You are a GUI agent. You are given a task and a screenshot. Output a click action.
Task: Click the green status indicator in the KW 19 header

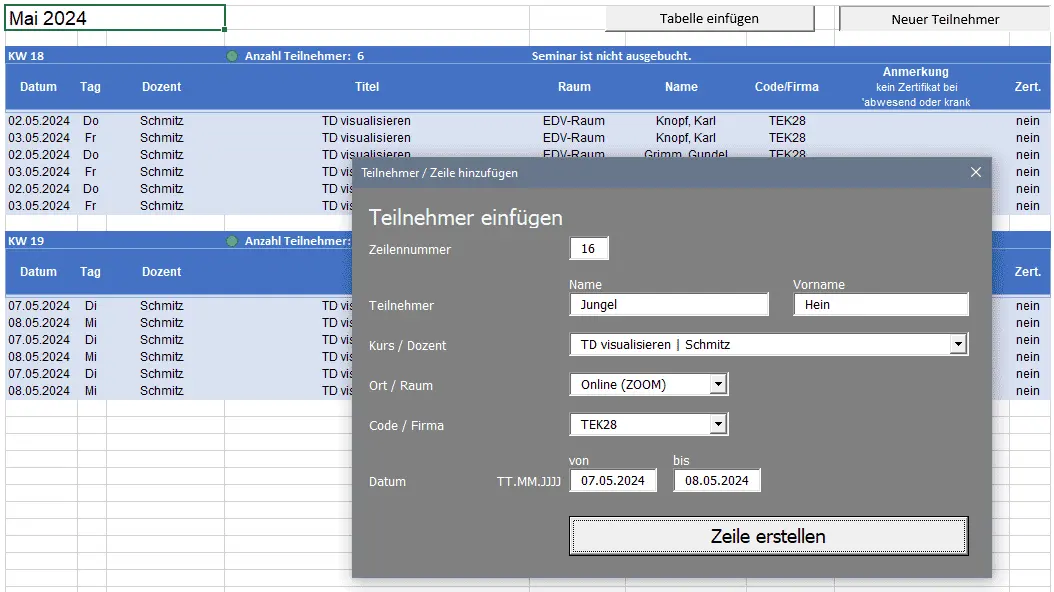(x=230, y=240)
